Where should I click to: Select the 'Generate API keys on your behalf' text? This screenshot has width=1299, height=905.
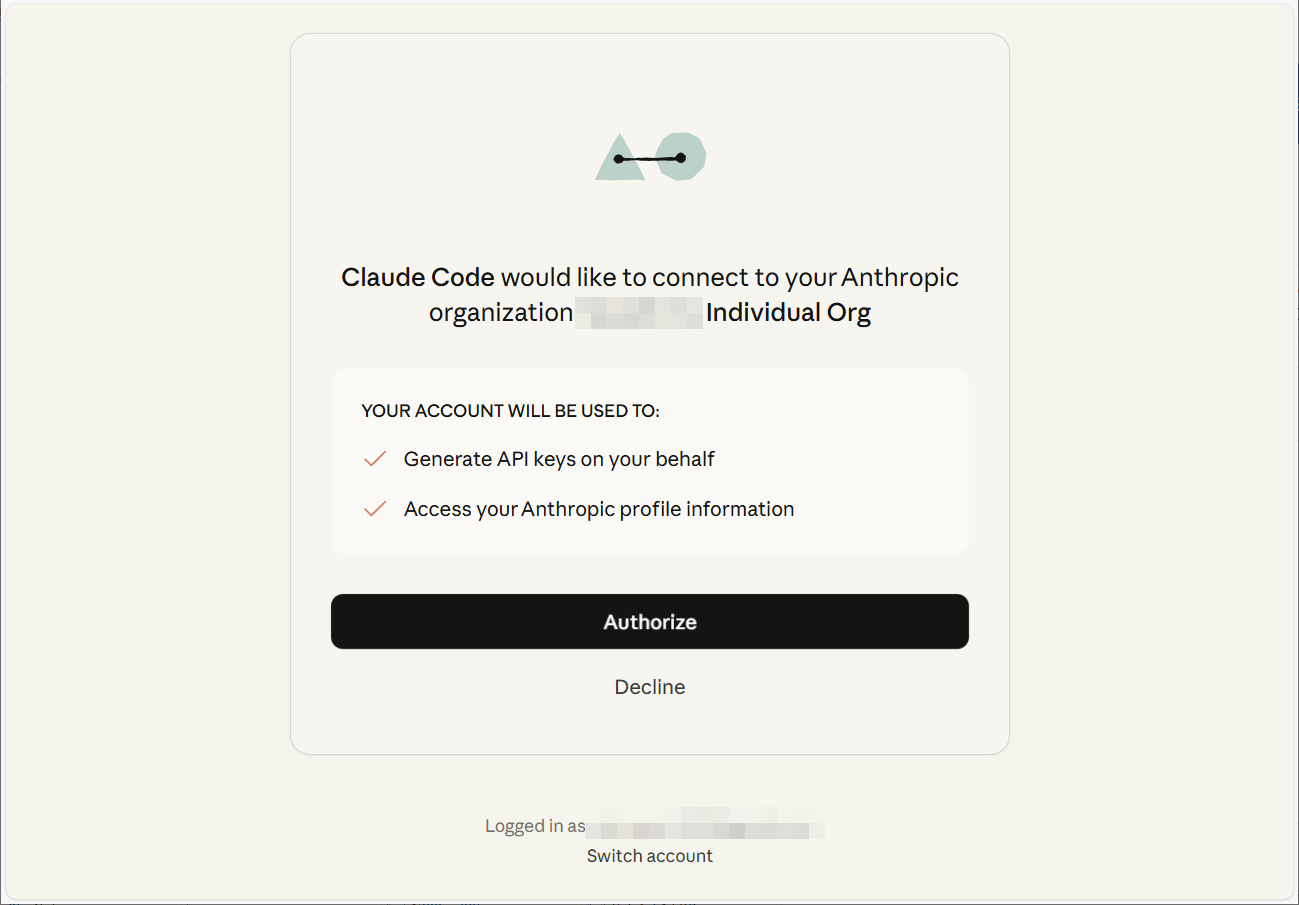[x=559, y=459]
